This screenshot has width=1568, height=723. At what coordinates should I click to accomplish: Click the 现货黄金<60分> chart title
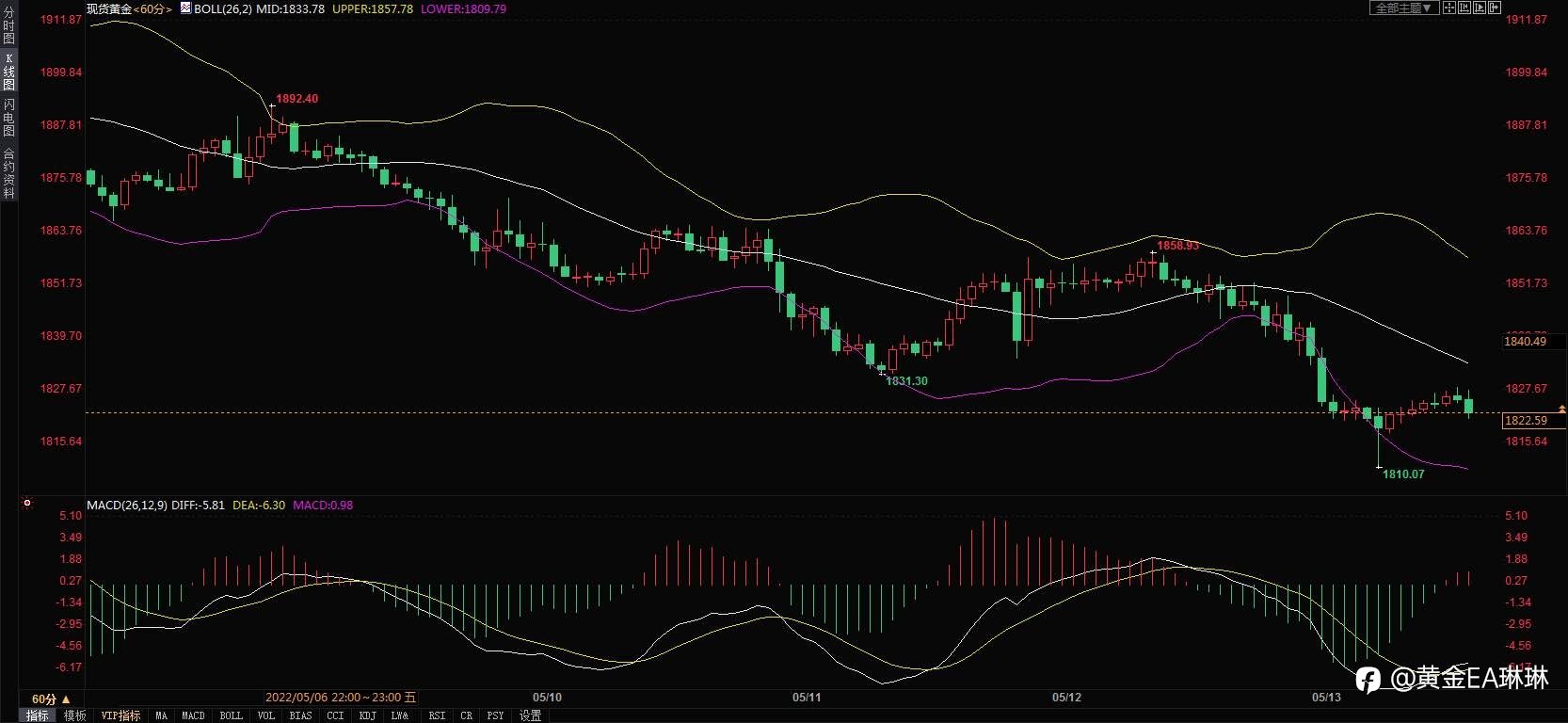[x=130, y=8]
